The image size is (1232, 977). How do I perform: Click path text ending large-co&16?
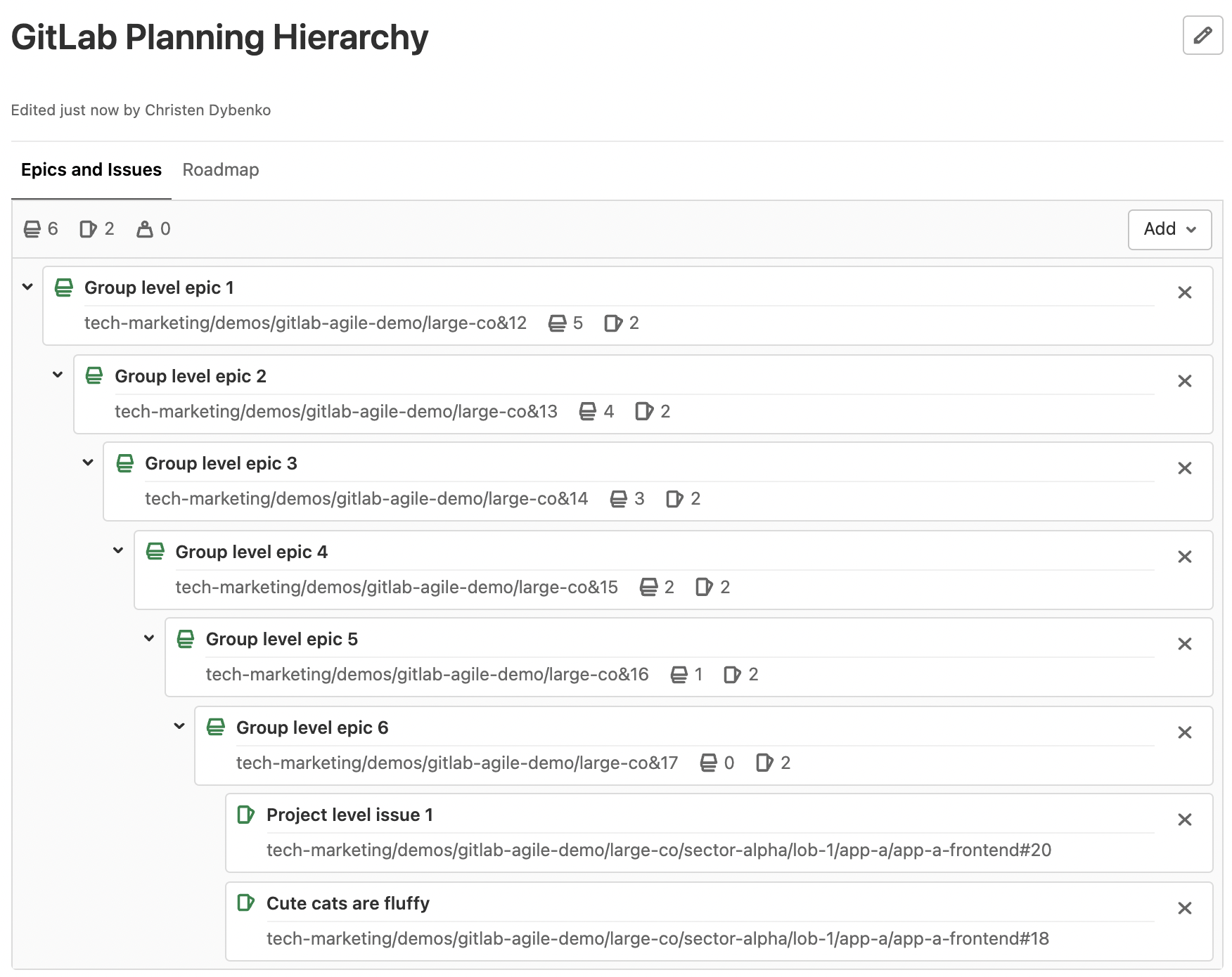tap(427, 675)
